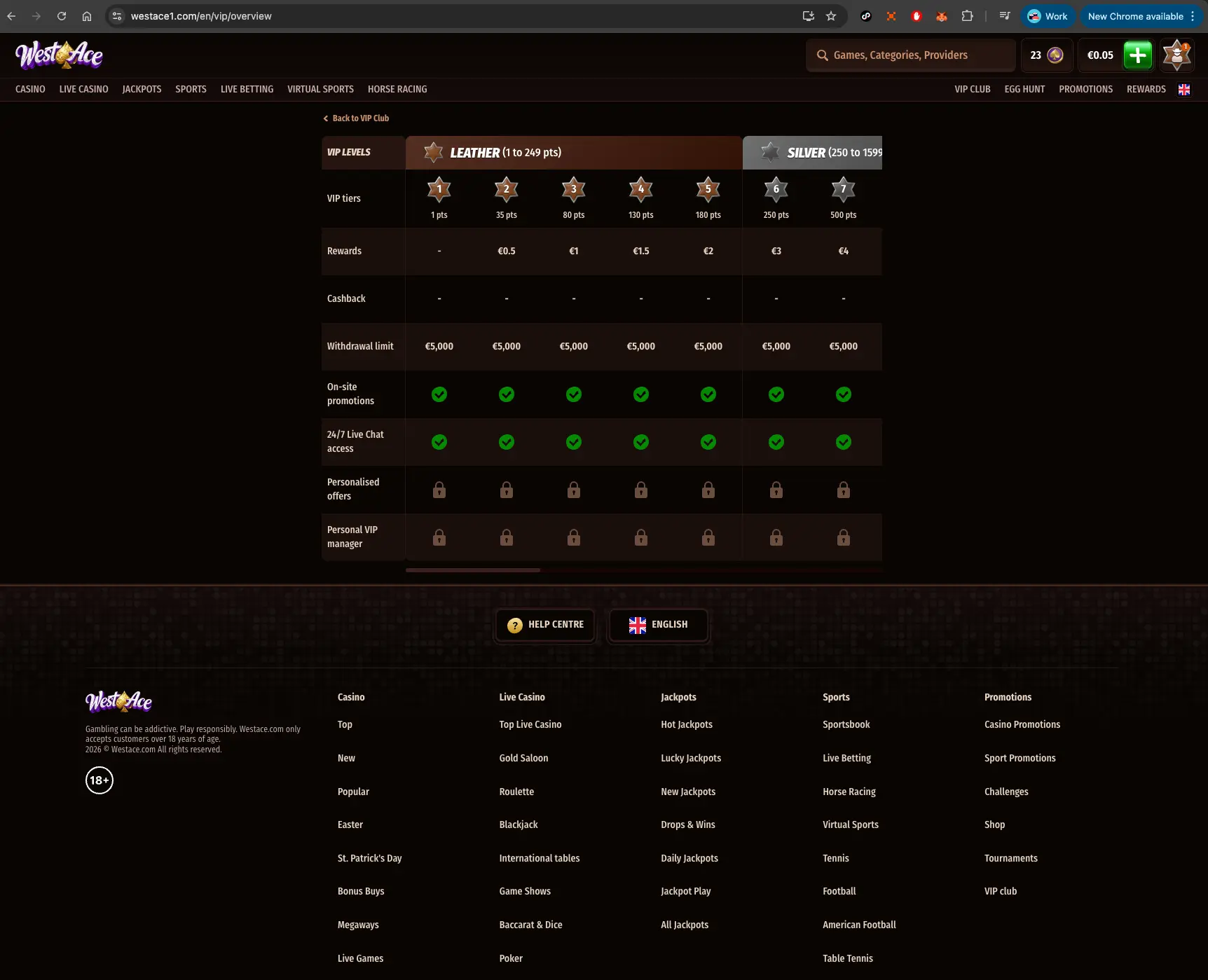The width and height of the screenshot is (1208, 980).
Task: Open the LIVE CASINO nav item
Action: click(x=84, y=89)
